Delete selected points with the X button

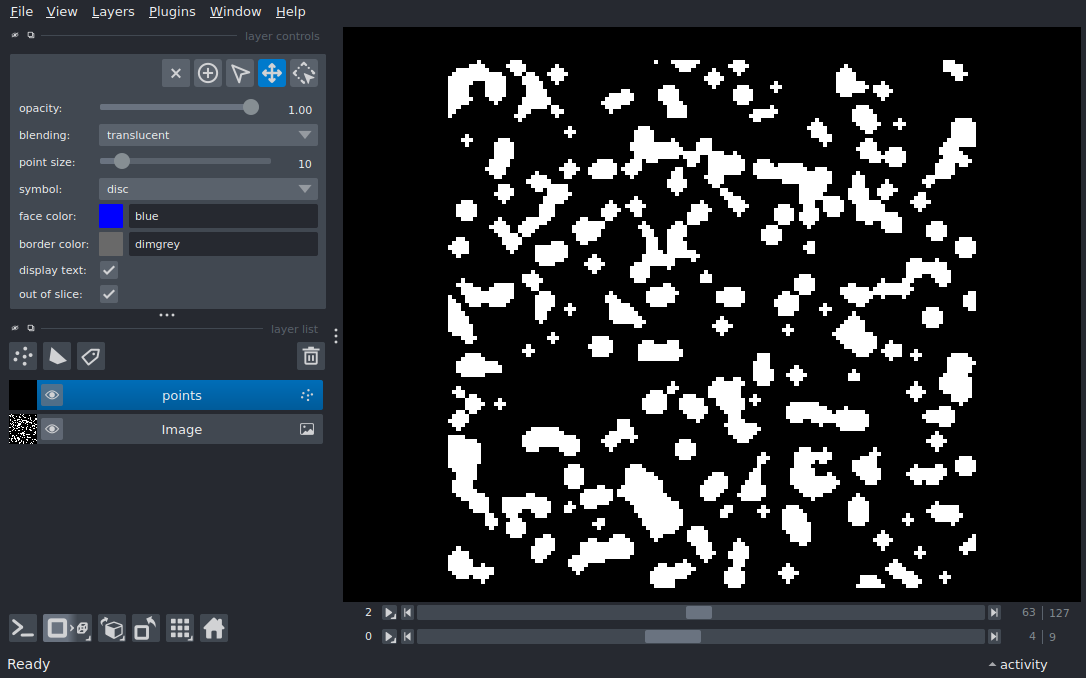[x=176, y=73]
